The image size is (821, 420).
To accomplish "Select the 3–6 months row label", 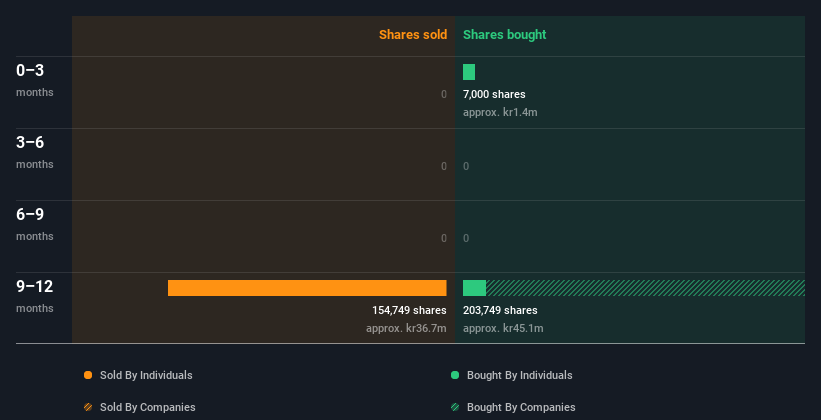I will click(x=35, y=152).
